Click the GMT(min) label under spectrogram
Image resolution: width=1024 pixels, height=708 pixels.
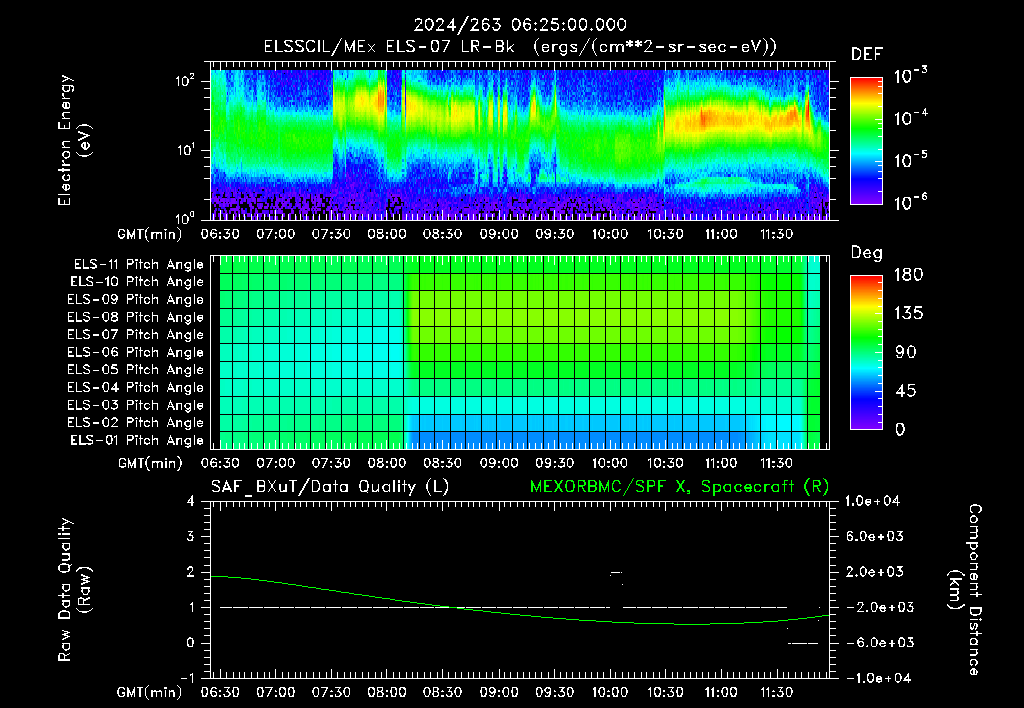(x=150, y=234)
